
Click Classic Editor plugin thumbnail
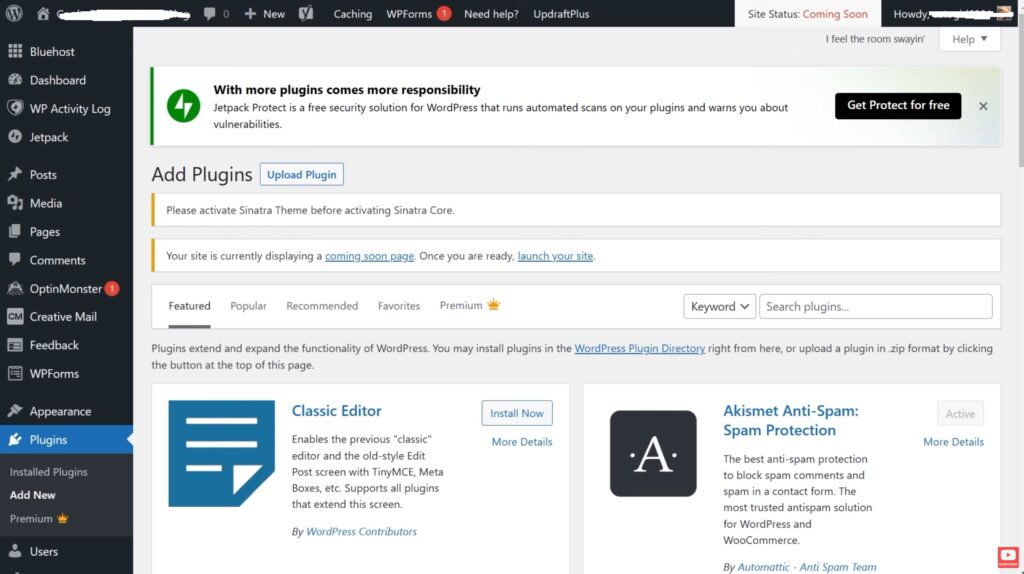tap(221, 453)
